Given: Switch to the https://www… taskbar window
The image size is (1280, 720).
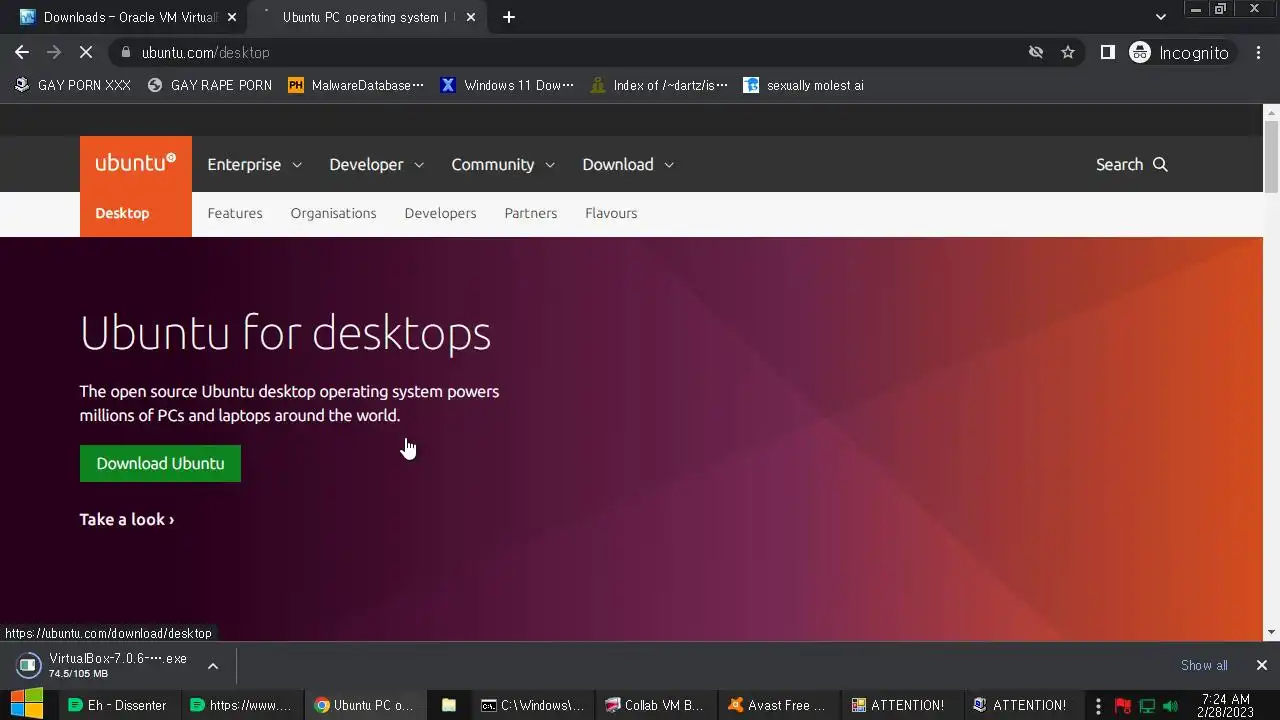Looking at the screenshot, I should [x=241, y=705].
